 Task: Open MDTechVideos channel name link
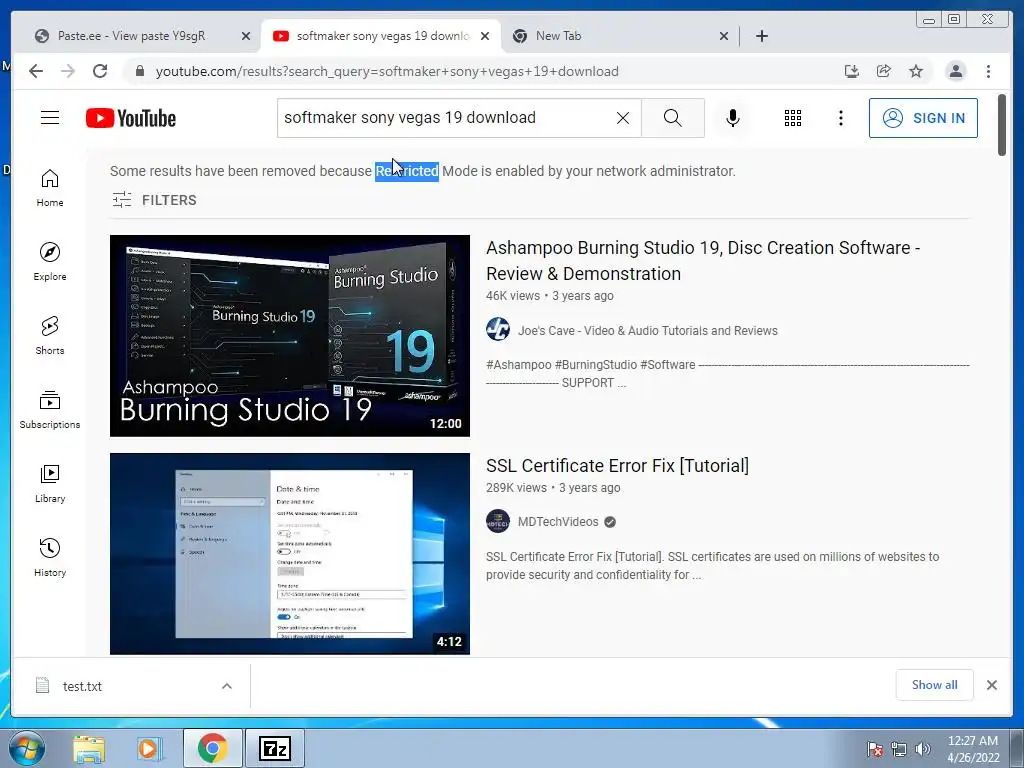(x=558, y=522)
